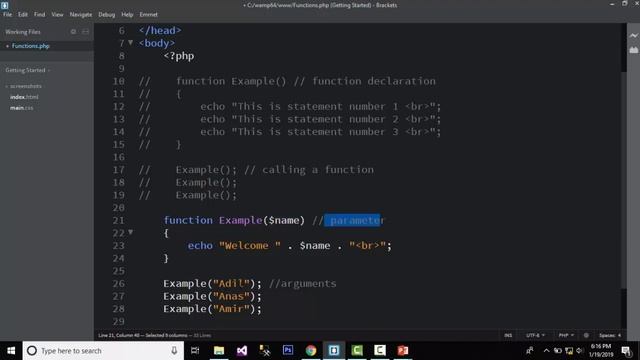The image size is (640, 360).
Task: Open white Camtasia recorder icon on taskbar
Action: coord(380,351)
